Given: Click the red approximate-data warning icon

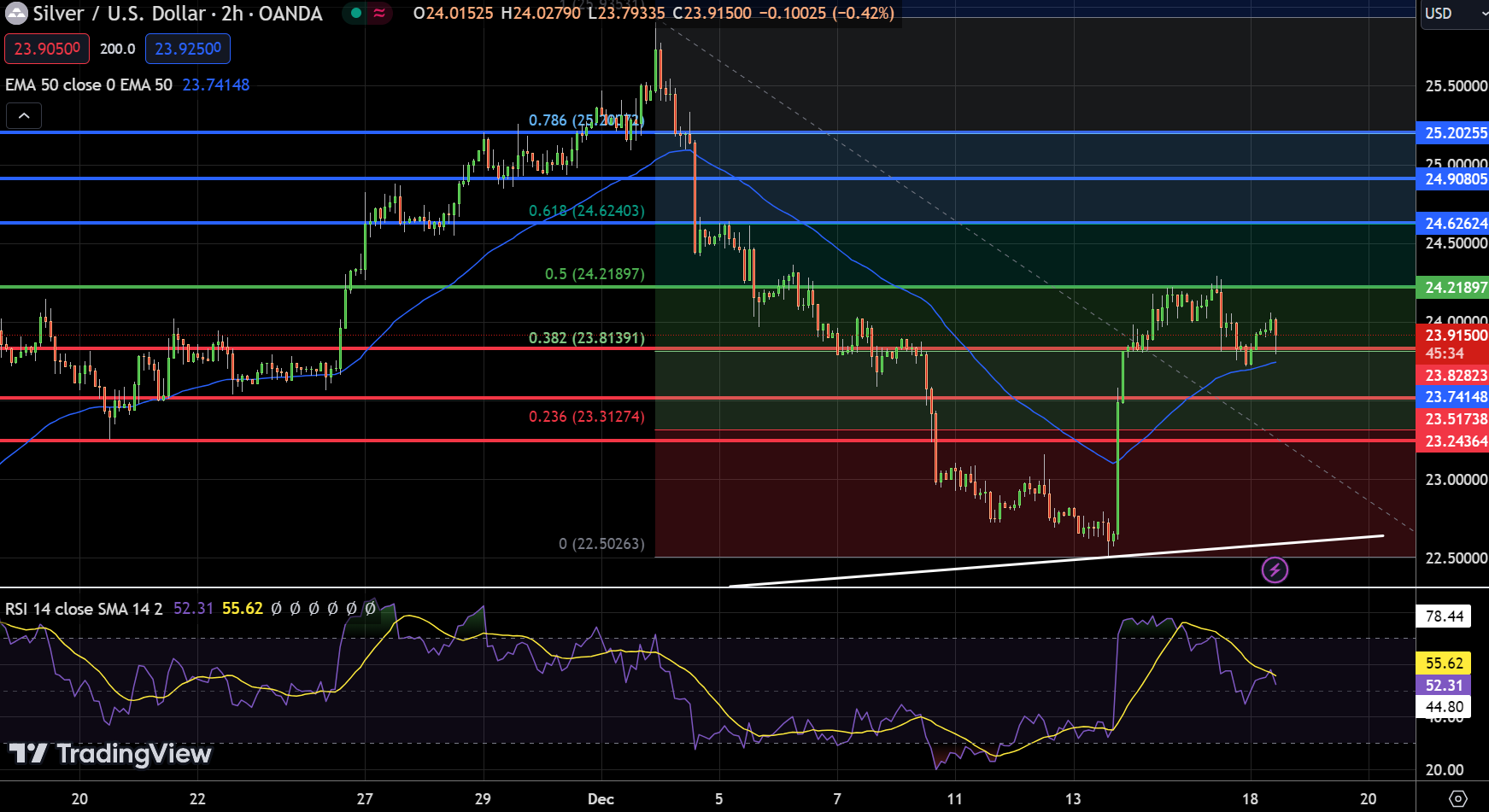Looking at the screenshot, I should tap(379, 13).
